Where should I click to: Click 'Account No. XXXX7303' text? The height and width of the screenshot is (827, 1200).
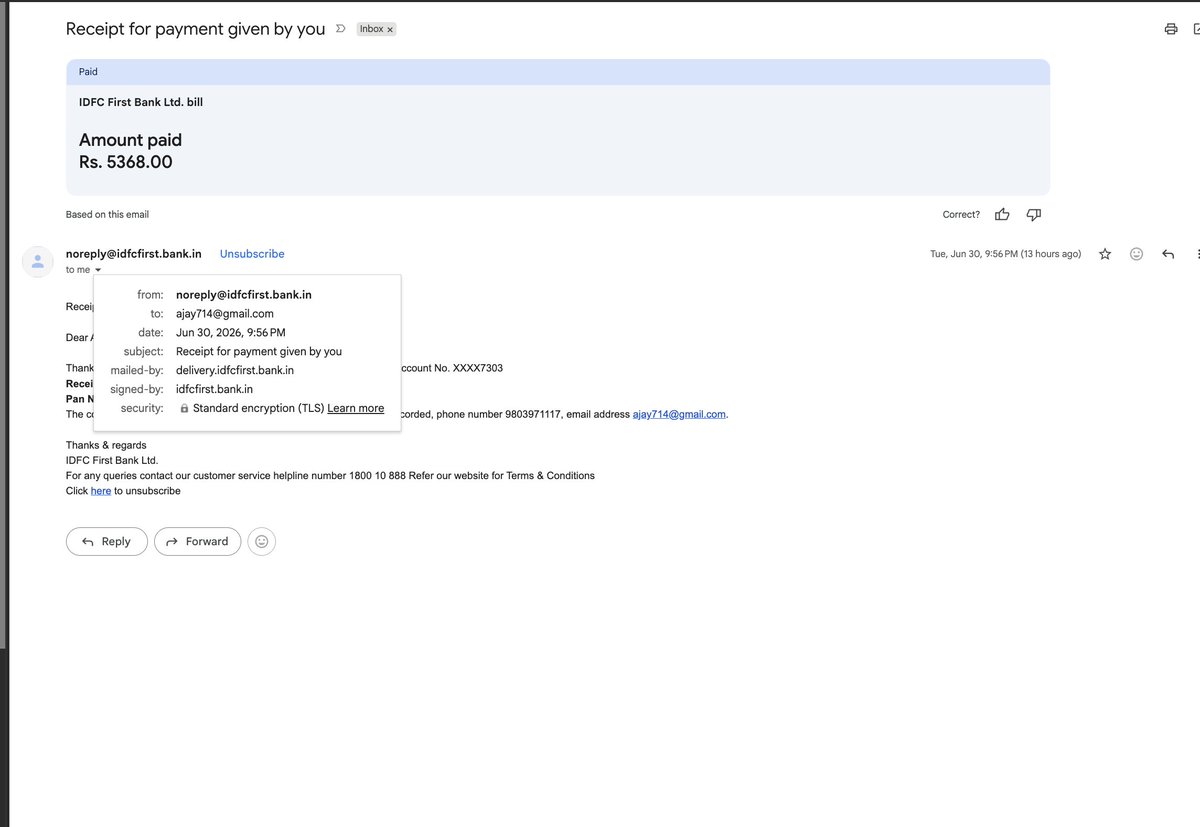[x=451, y=368]
